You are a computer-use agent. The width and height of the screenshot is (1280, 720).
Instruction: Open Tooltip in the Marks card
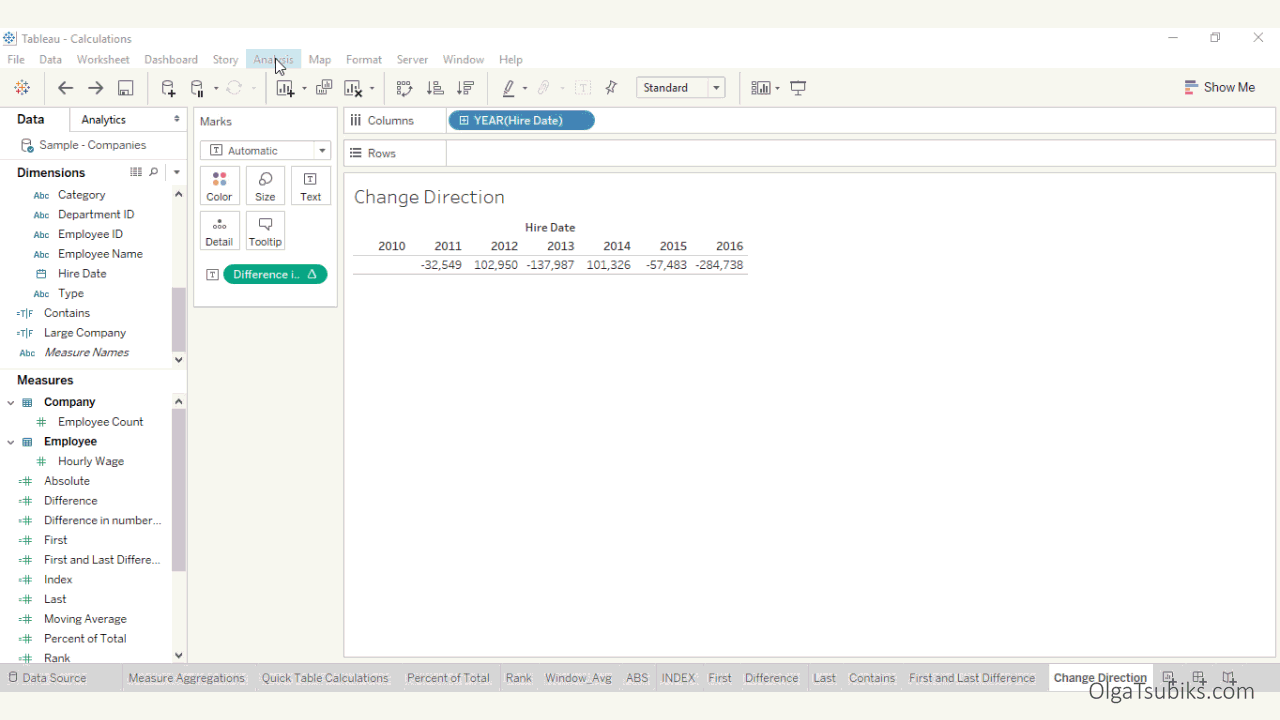tap(265, 231)
